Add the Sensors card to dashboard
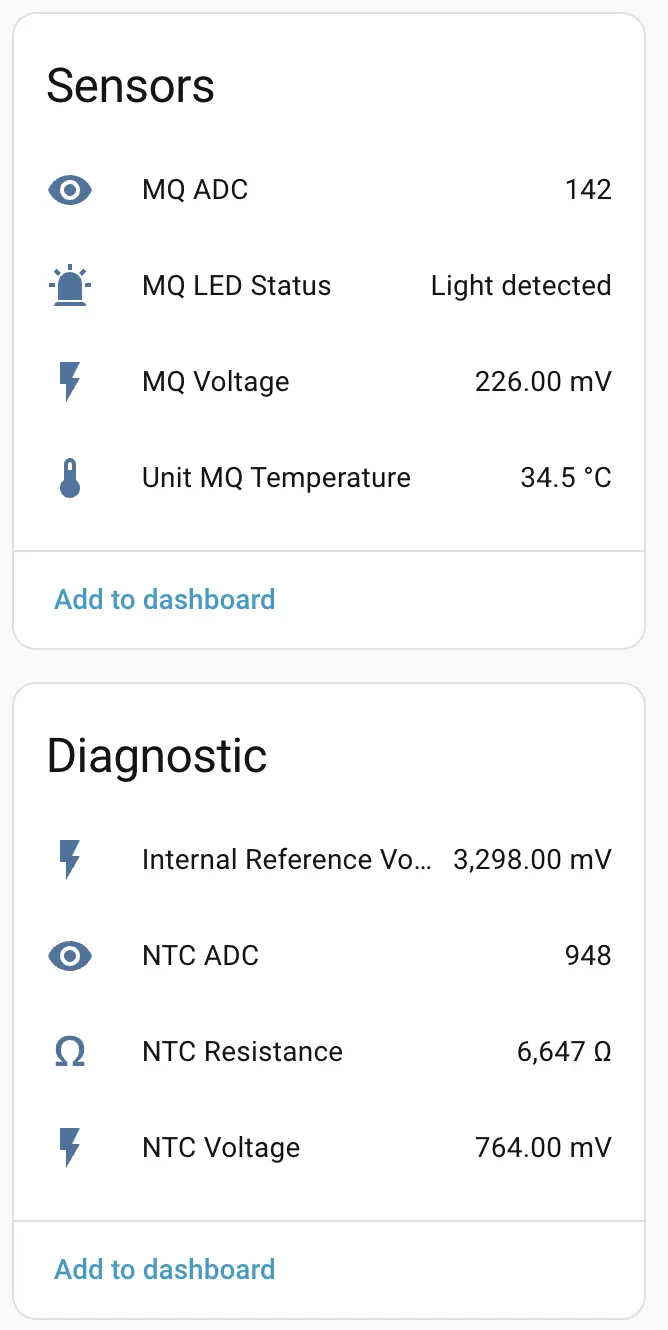 point(165,600)
